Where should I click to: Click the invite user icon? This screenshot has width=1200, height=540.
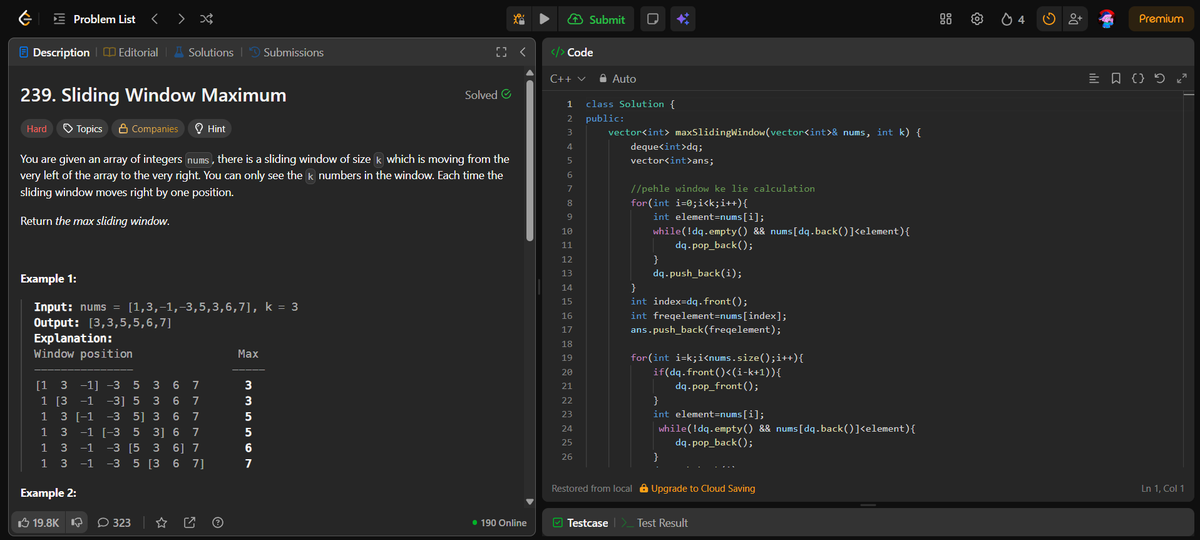click(1075, 19)
